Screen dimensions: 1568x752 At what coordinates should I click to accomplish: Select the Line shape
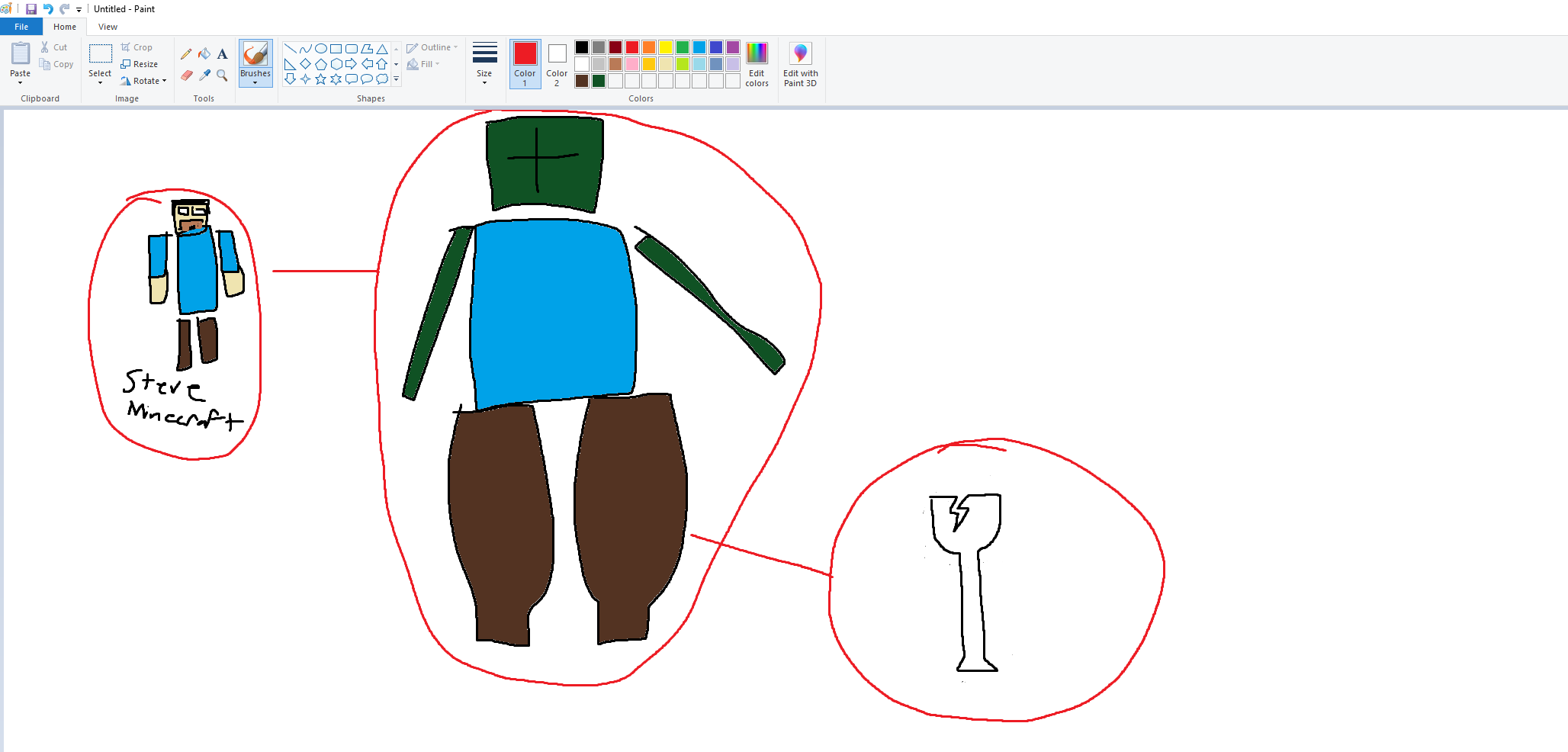(x=290, y=49)
